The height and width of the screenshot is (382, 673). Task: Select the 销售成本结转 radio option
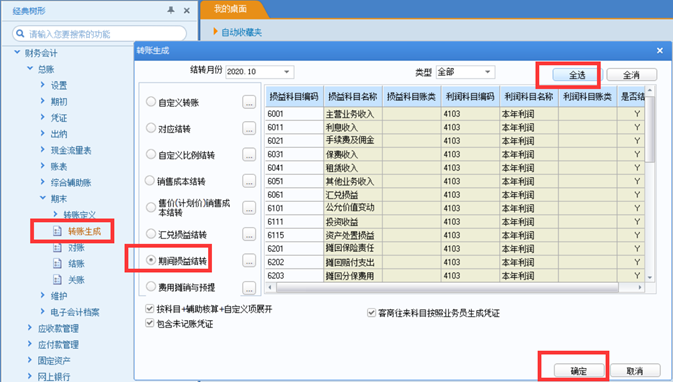point(150,181)
